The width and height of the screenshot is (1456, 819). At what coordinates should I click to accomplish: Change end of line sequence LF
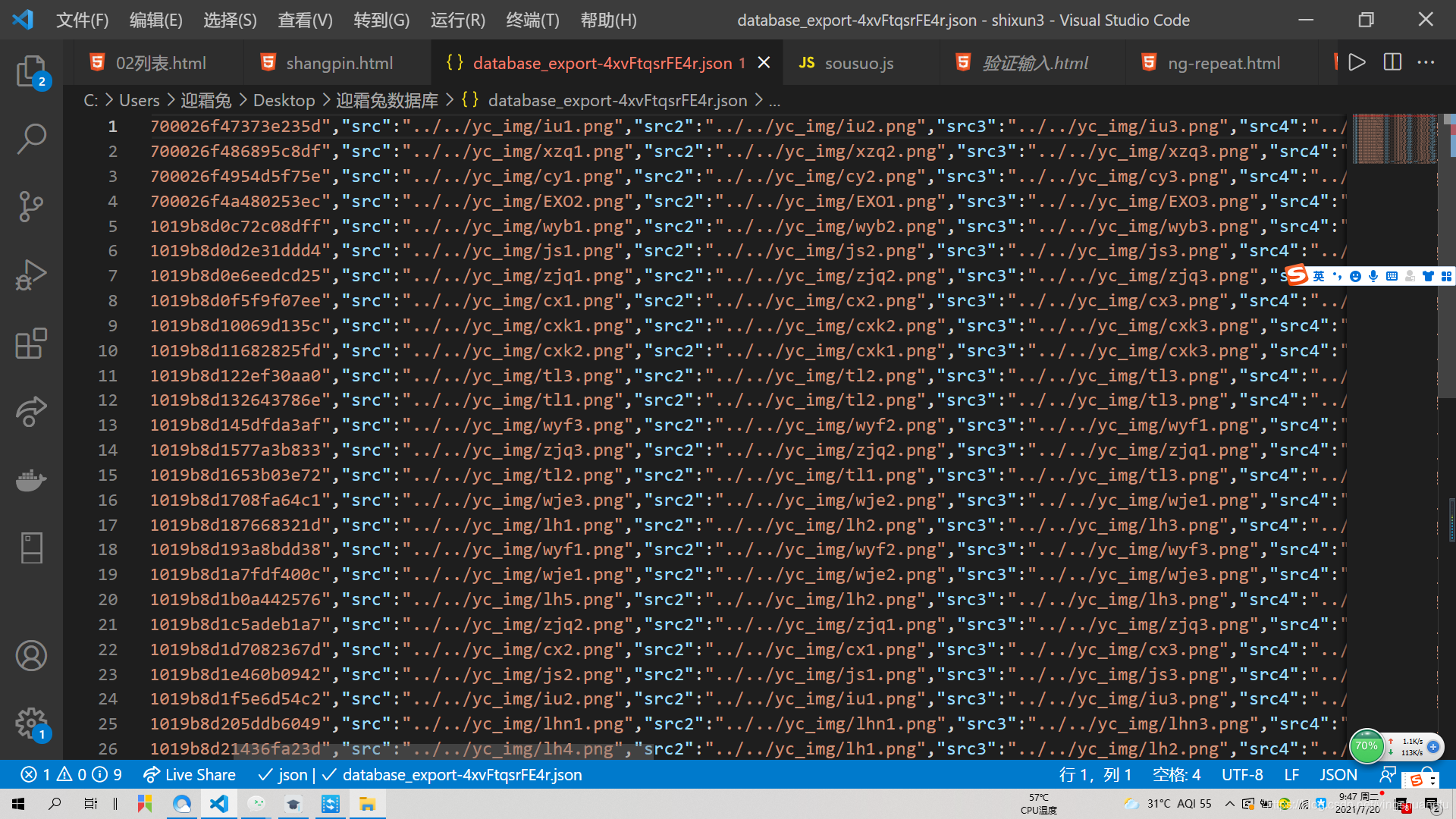[x=1291, y=775]
